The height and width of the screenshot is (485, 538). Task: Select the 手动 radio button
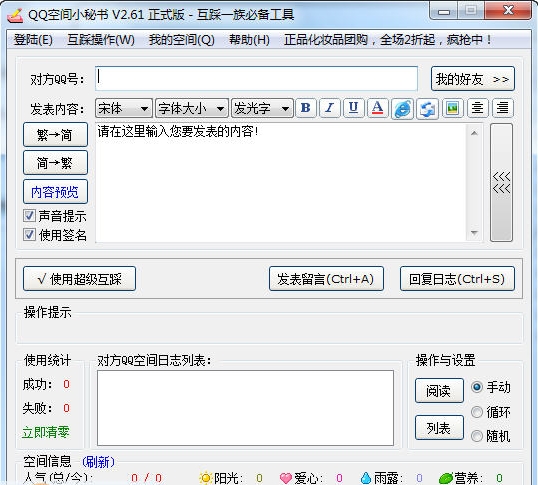(x=477, y=387)
